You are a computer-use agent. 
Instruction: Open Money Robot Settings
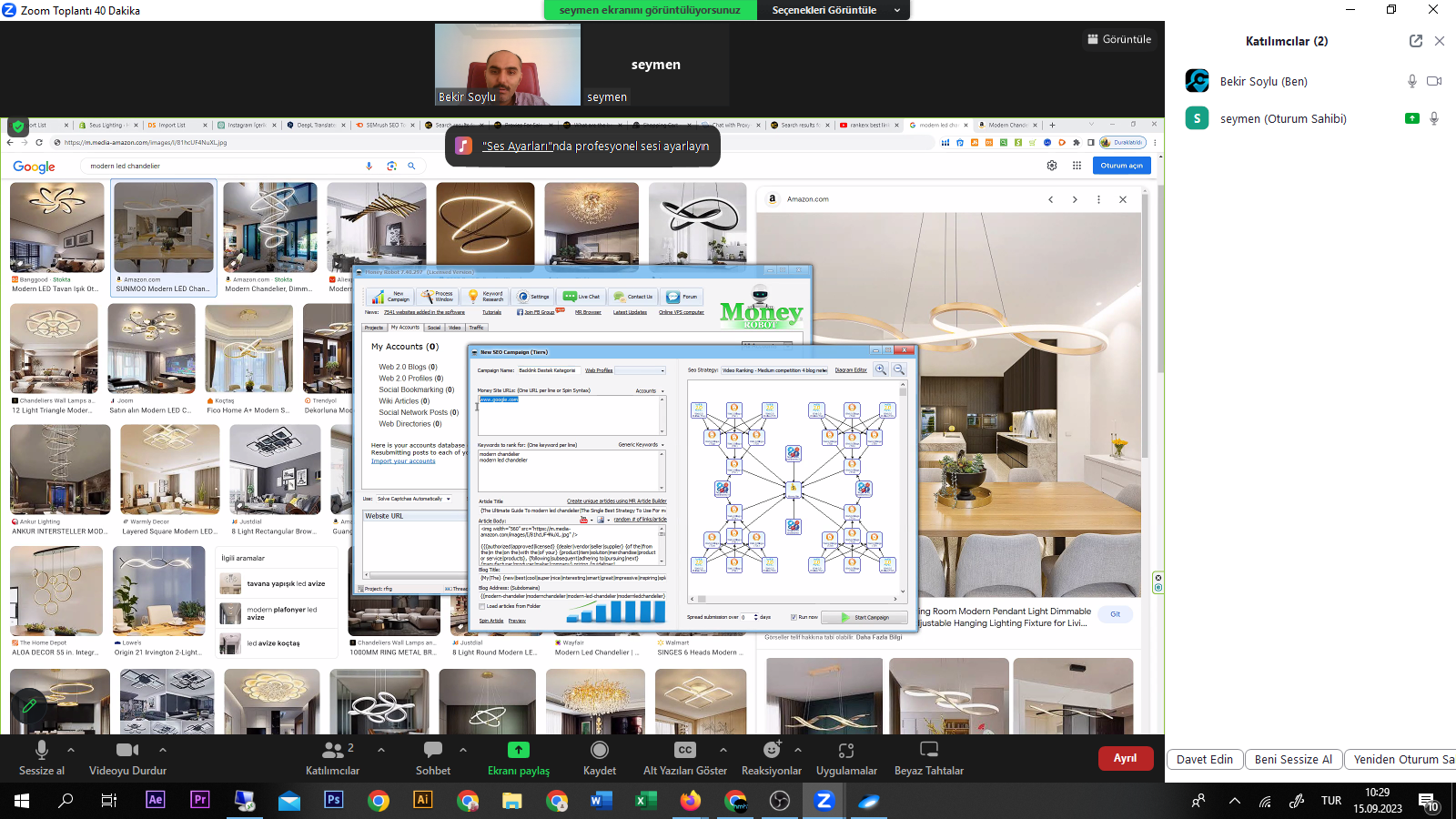(x=534, y=297)
